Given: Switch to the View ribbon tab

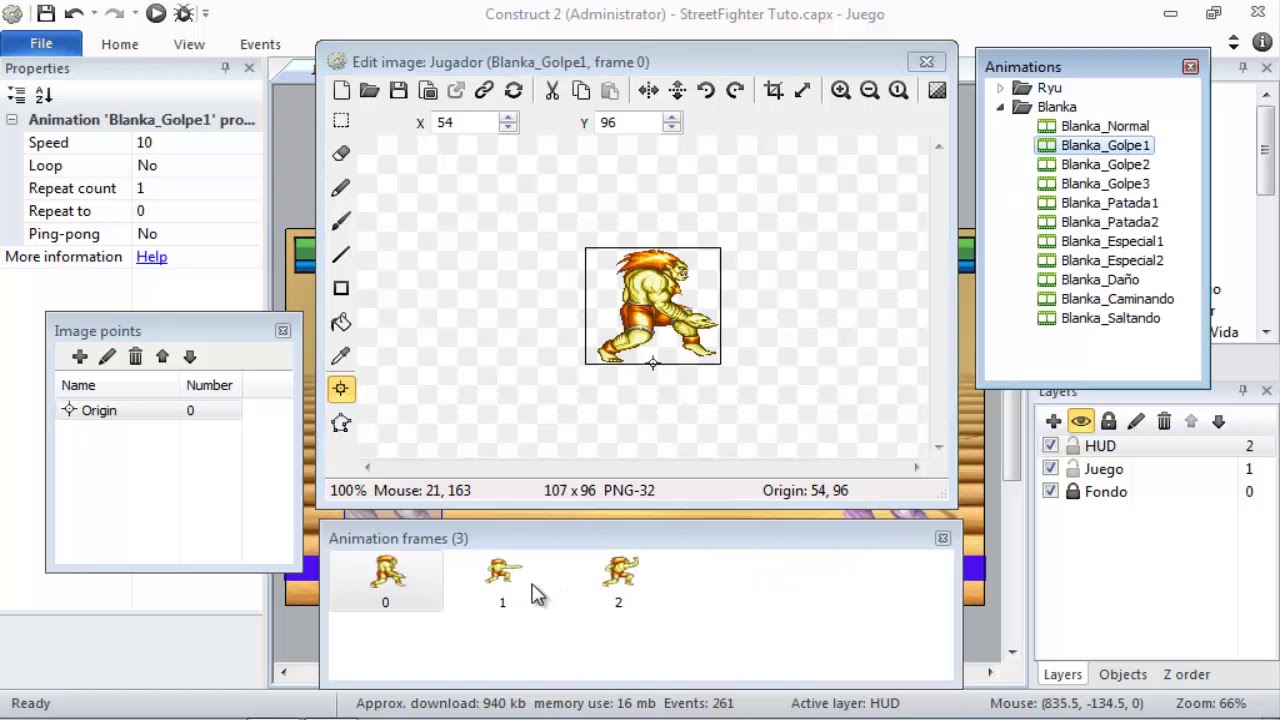Looking at the screenshot, I should coord(189,44).
